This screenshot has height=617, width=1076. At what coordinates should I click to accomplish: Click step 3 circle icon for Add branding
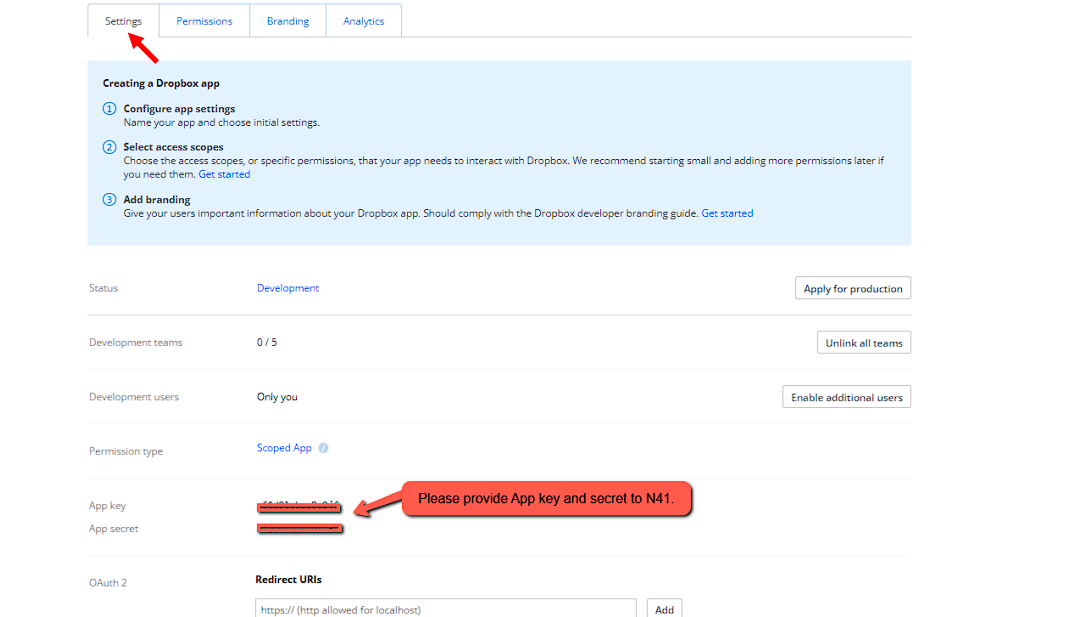(x=109, y=200)
